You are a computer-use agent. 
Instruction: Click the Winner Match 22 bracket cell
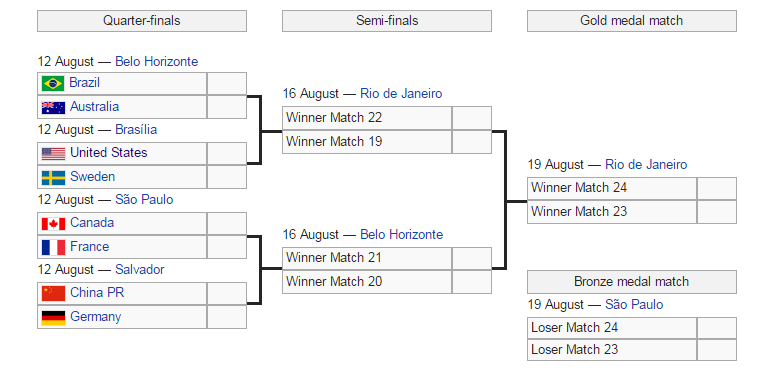[367, 118]
